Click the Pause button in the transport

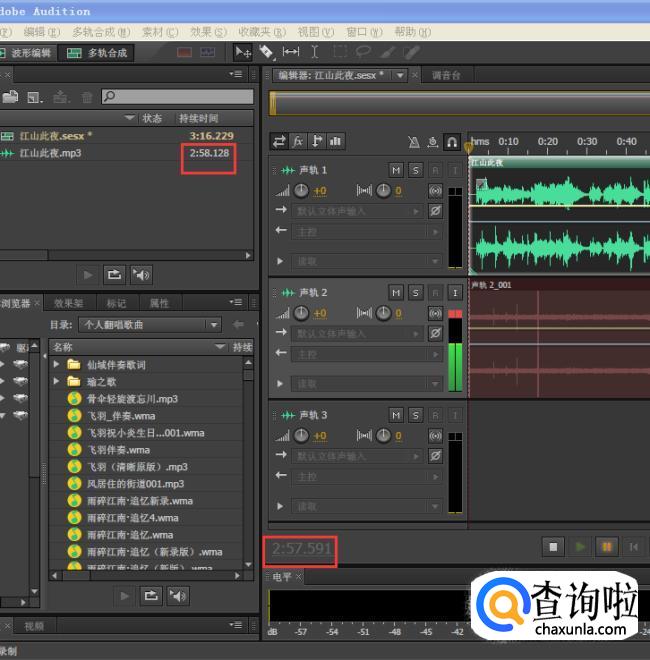(606, 547)
